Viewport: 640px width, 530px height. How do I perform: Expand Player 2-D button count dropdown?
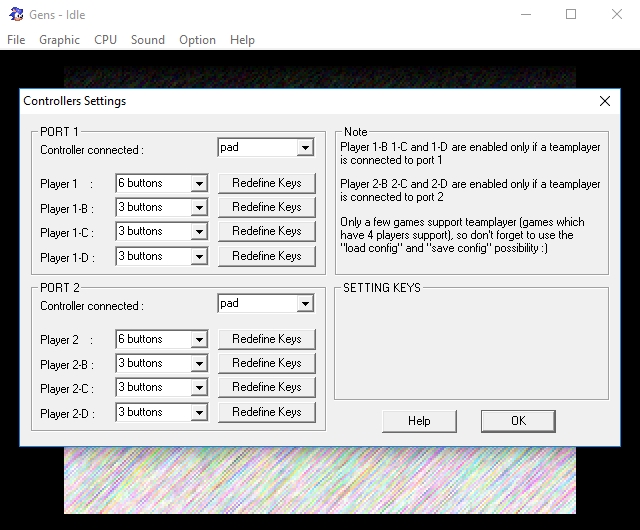point(199,412)
